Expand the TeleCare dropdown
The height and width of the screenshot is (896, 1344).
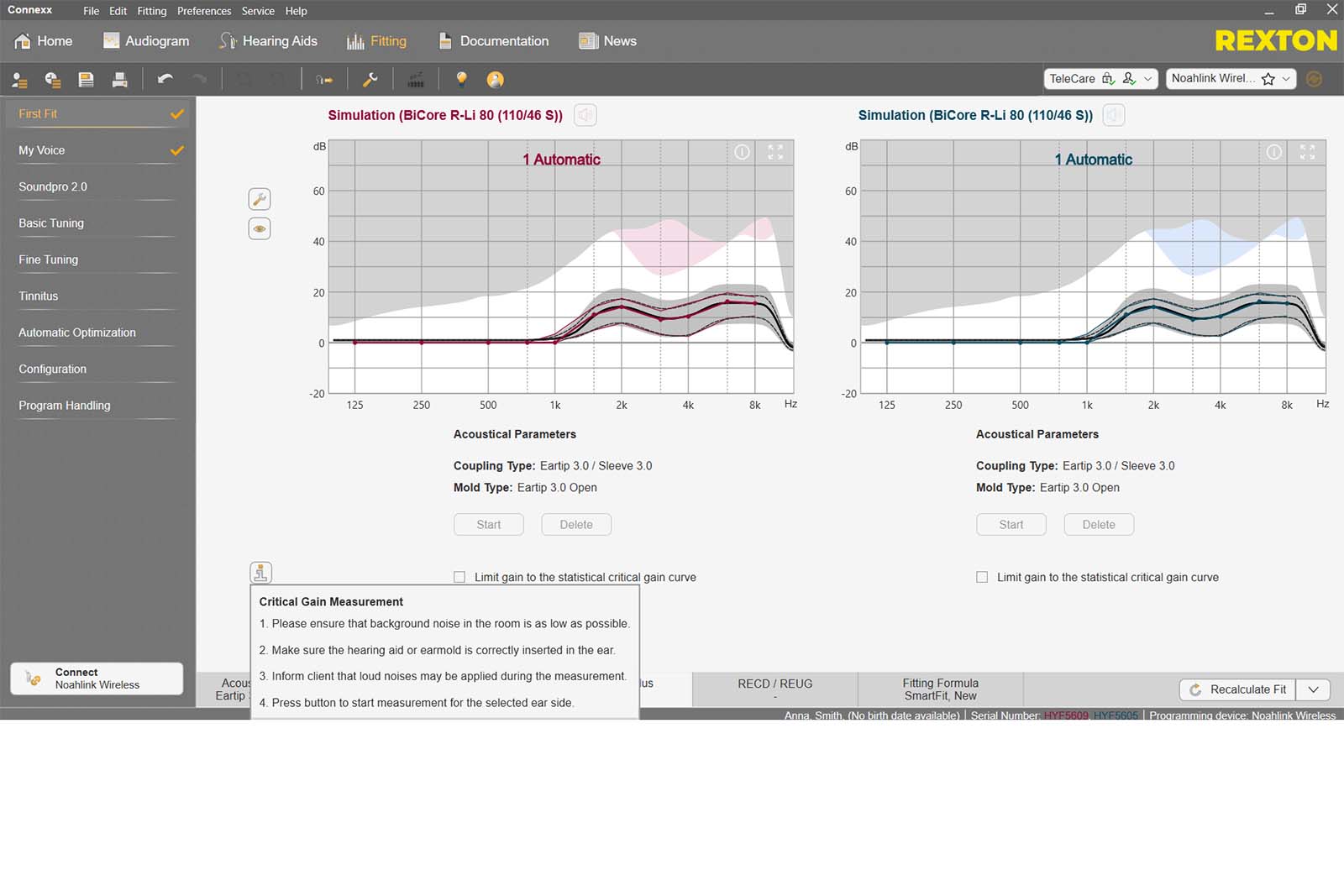[x=1149, y=79]
